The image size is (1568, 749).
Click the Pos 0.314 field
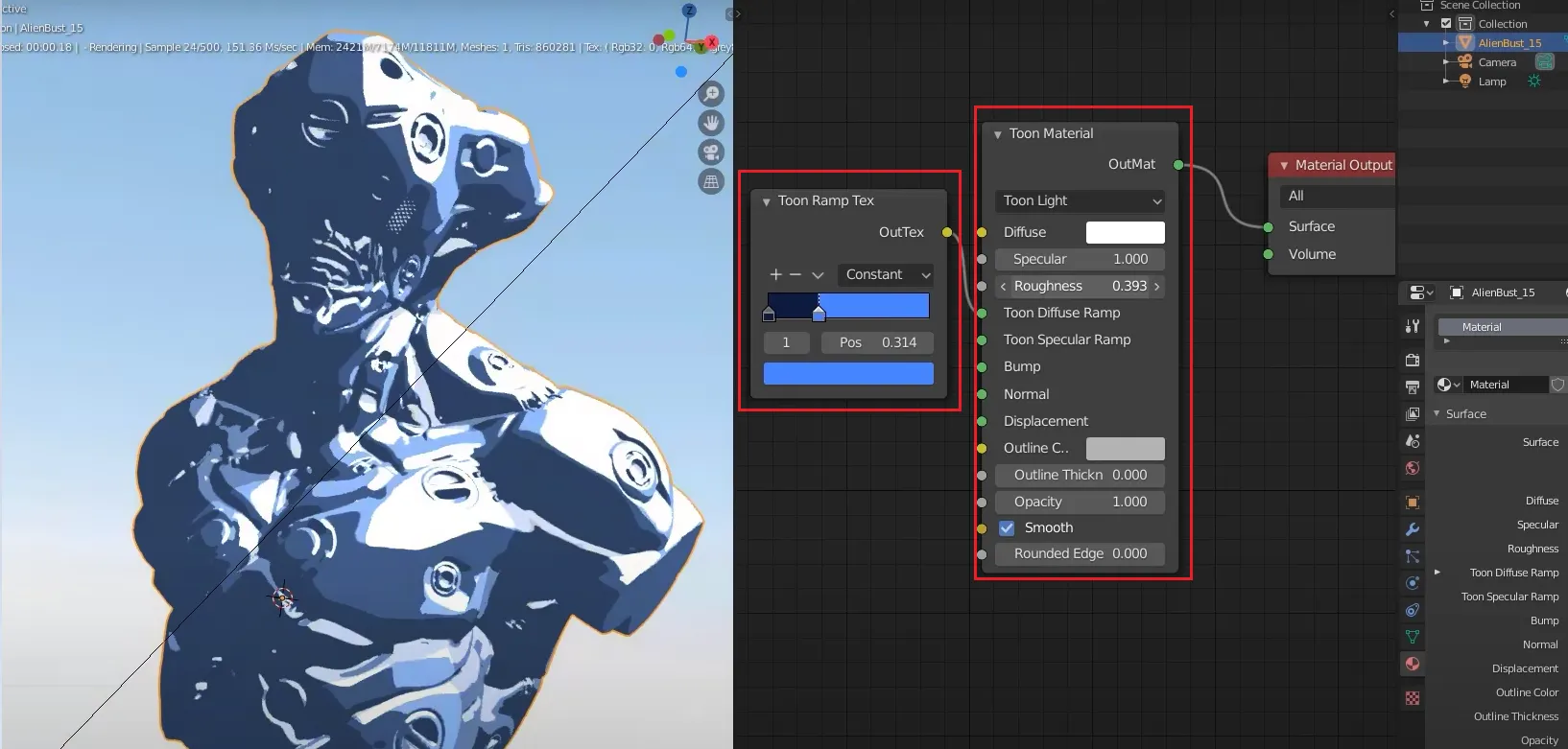pyautogui.click(x=876, y=342)
